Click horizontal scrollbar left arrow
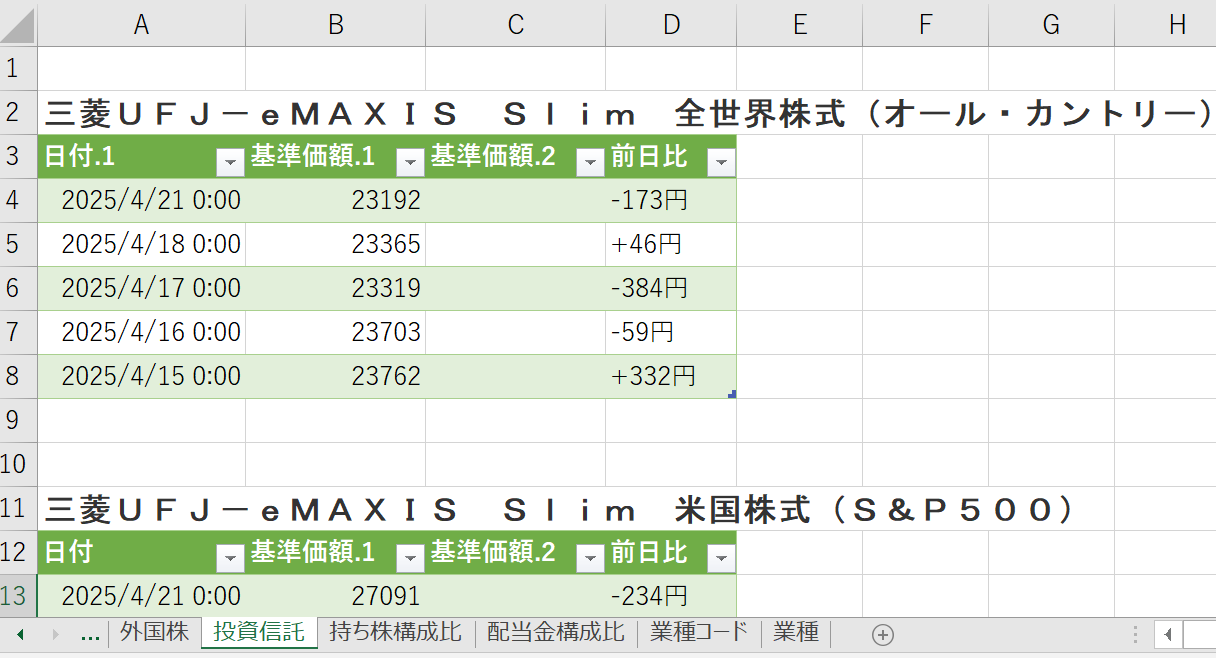This screenshot has width=1216, height=658. (x=1167, y=634)
